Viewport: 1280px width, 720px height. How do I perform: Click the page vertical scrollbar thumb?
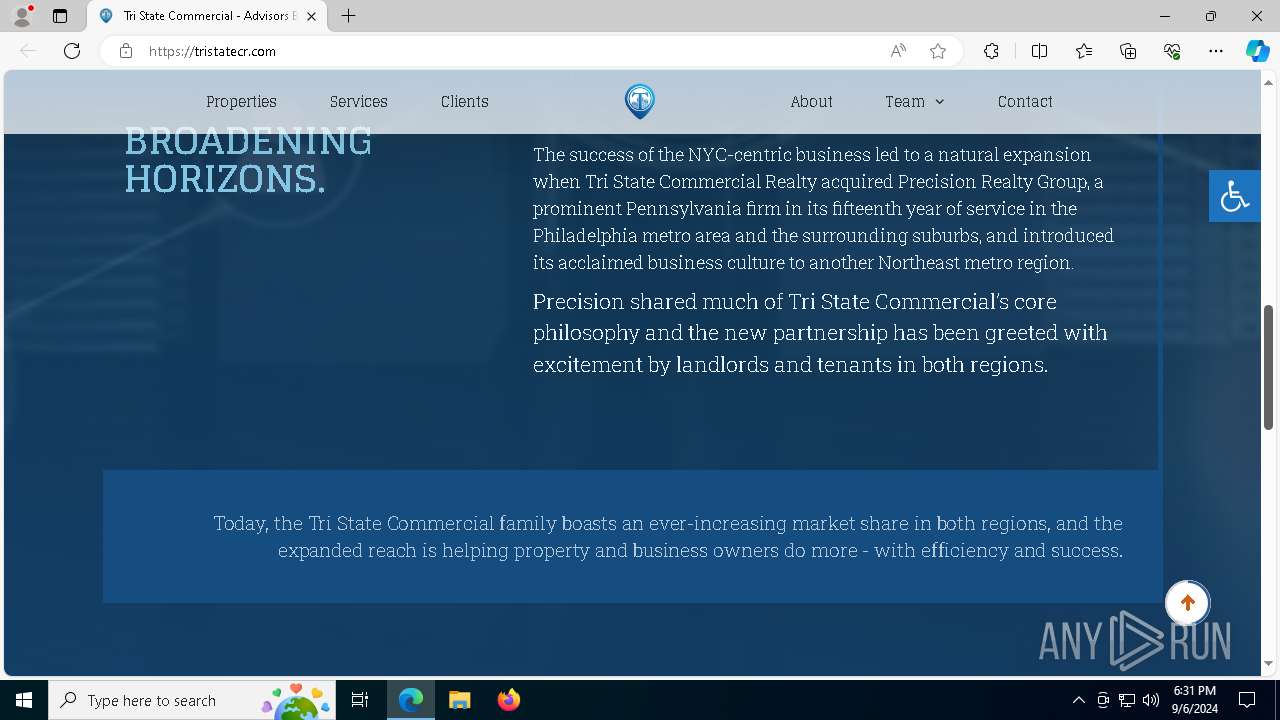coord(1268,367)
